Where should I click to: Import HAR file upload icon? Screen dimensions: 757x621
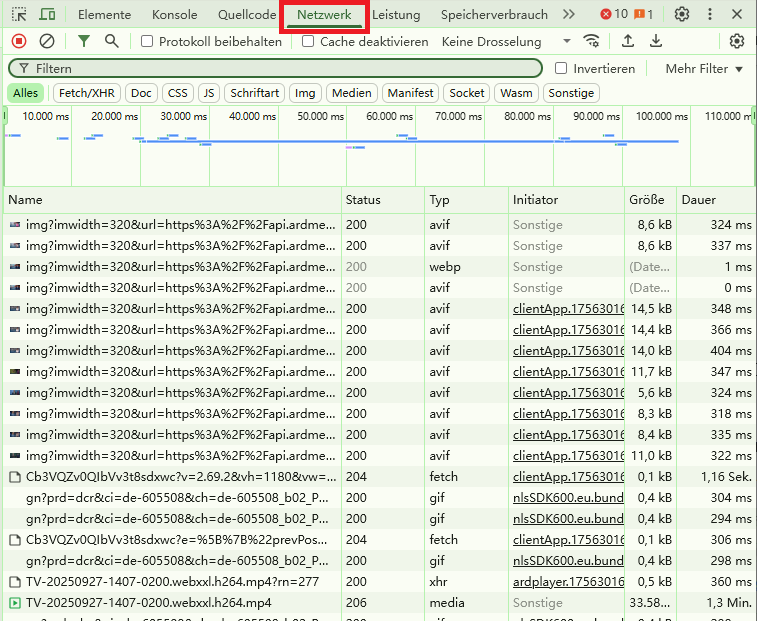pyautogui.click(x=628, y=41)
